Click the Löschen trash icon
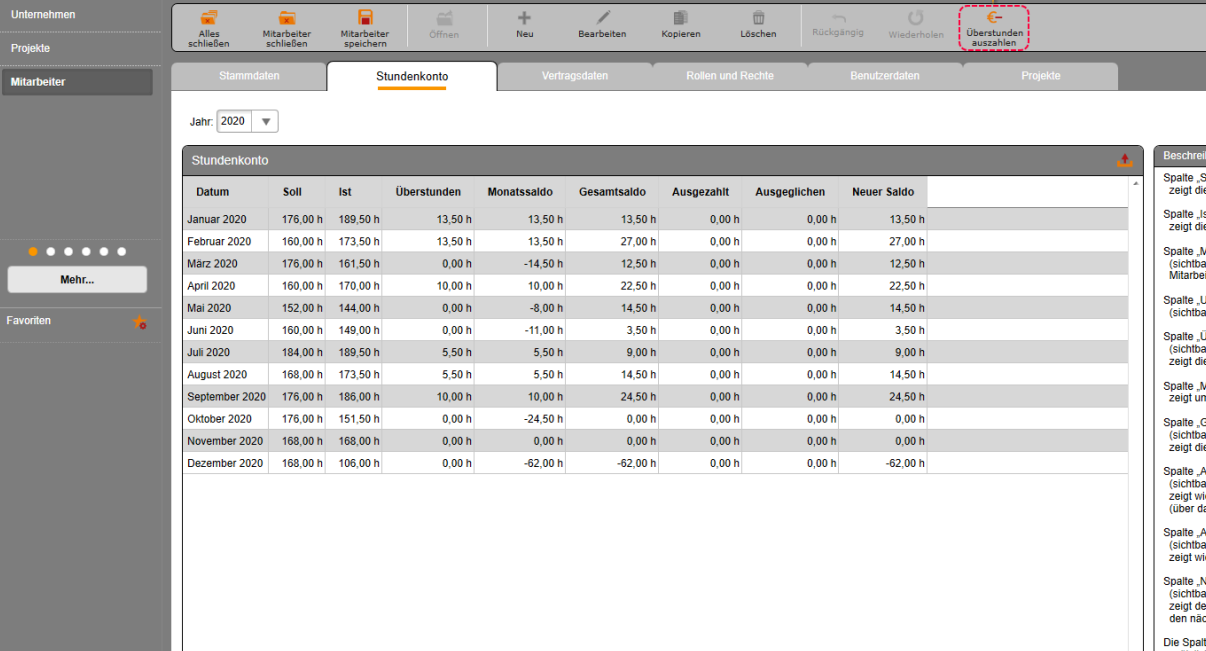Image resolution: width=1206 pixels, height=651 pixels. (758, 18)
